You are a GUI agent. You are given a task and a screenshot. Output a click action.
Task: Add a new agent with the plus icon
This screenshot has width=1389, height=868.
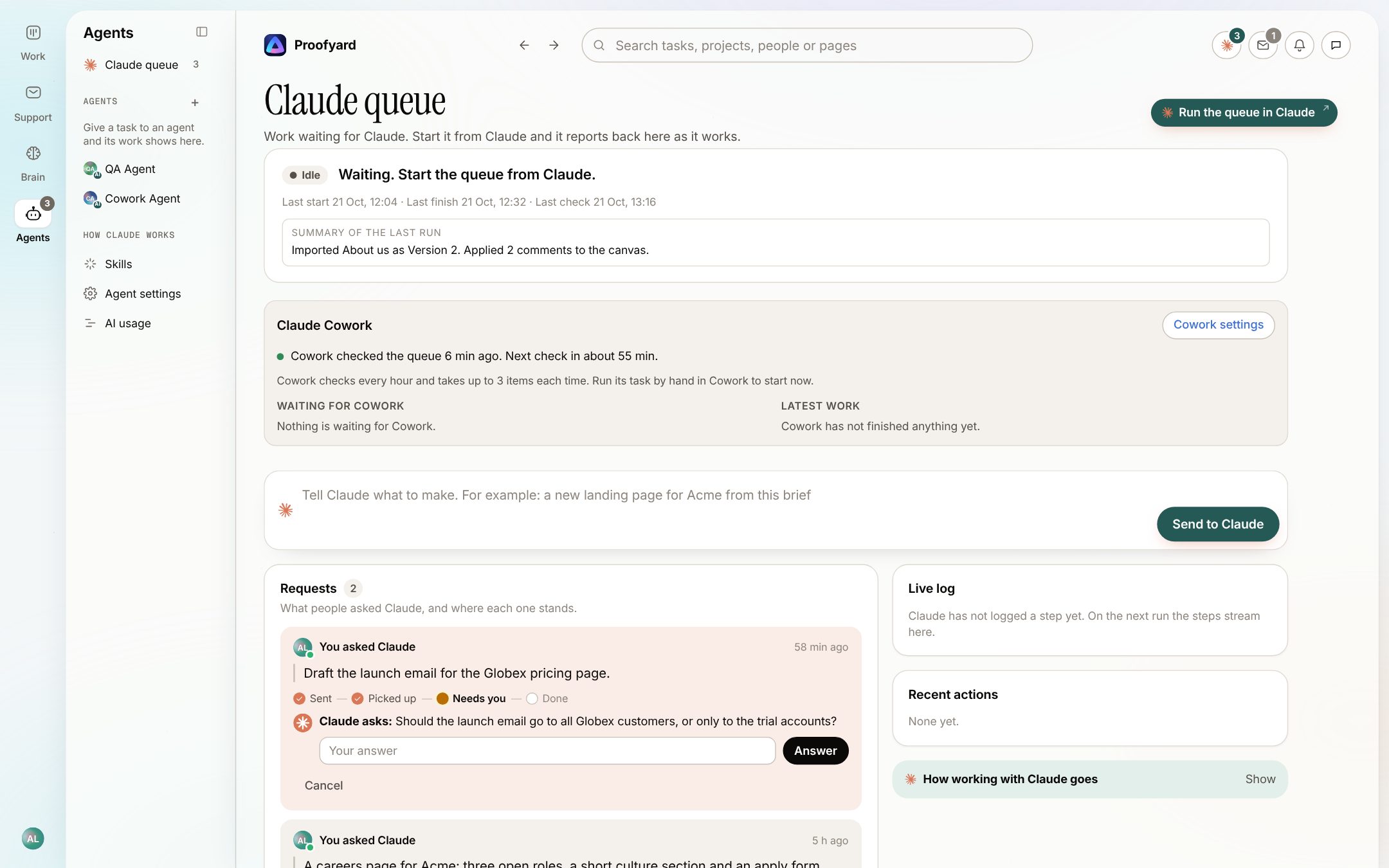coord(195,102)
